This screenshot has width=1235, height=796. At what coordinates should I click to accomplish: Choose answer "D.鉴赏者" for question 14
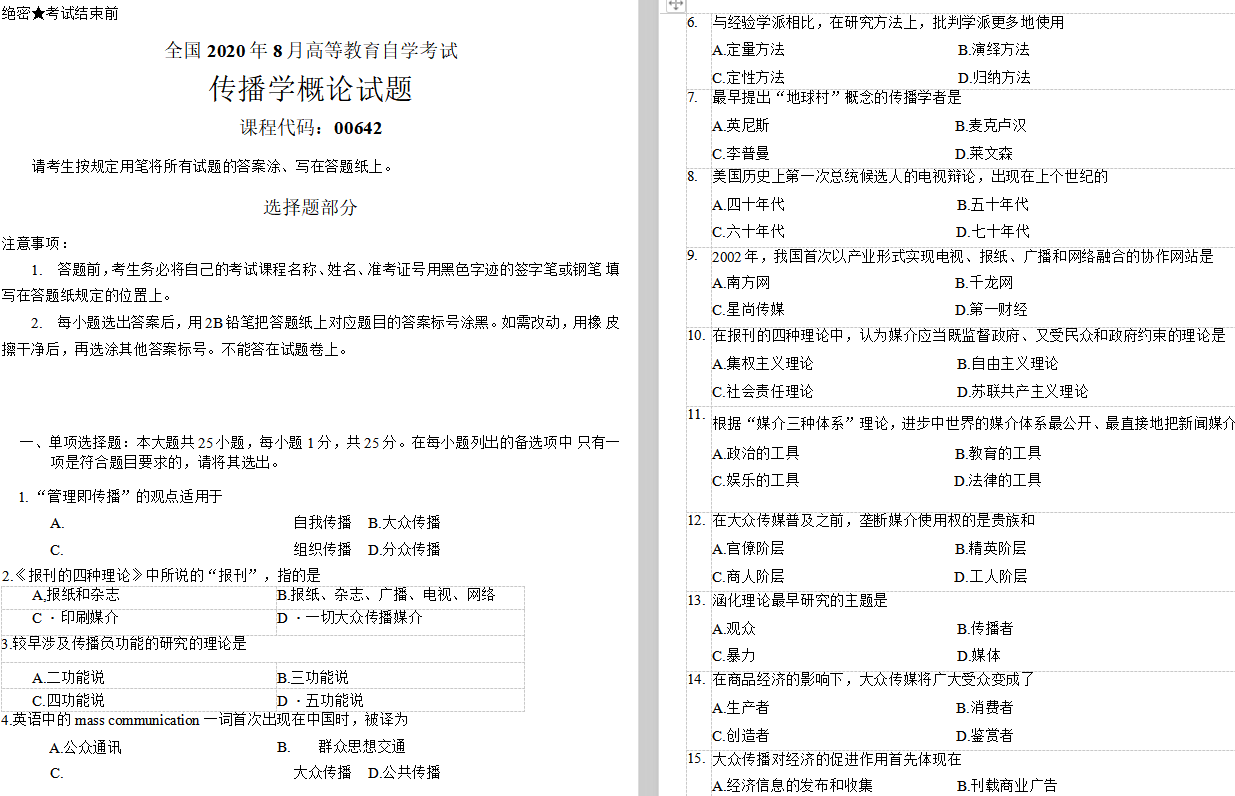[985, 736]
